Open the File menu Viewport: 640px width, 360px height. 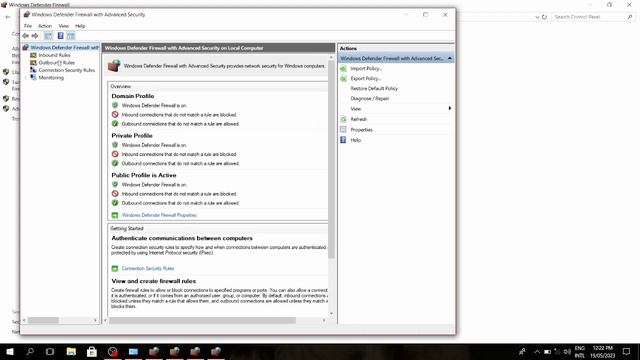click(x=28, y=26)
